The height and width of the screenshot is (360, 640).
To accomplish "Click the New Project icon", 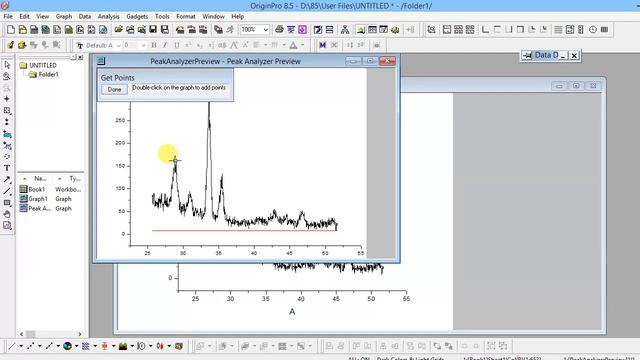I will pyautogui.click(x=11, y=29).
